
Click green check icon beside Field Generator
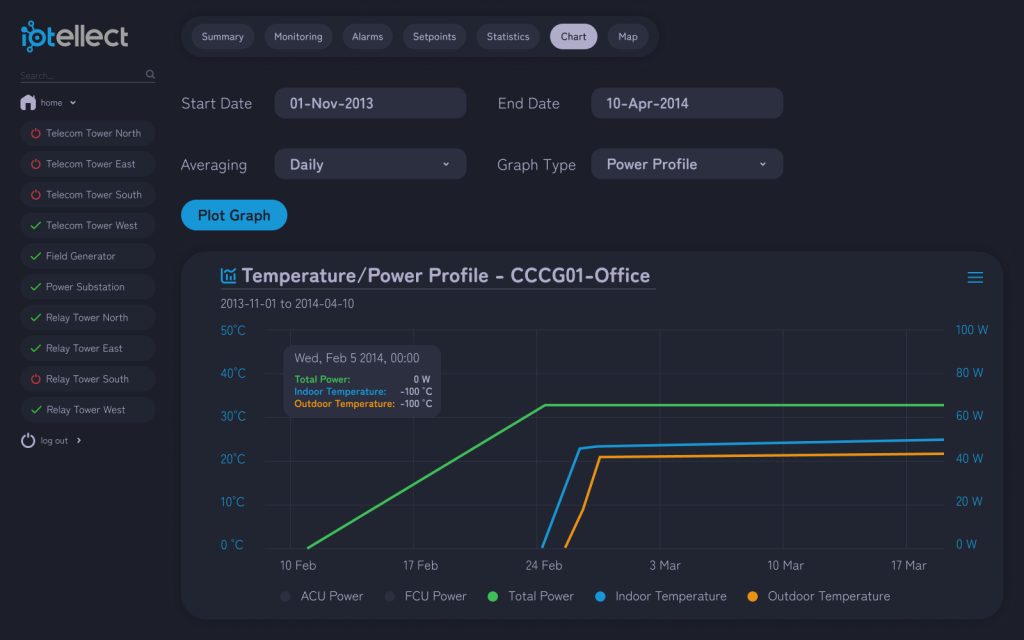point(35,256)
